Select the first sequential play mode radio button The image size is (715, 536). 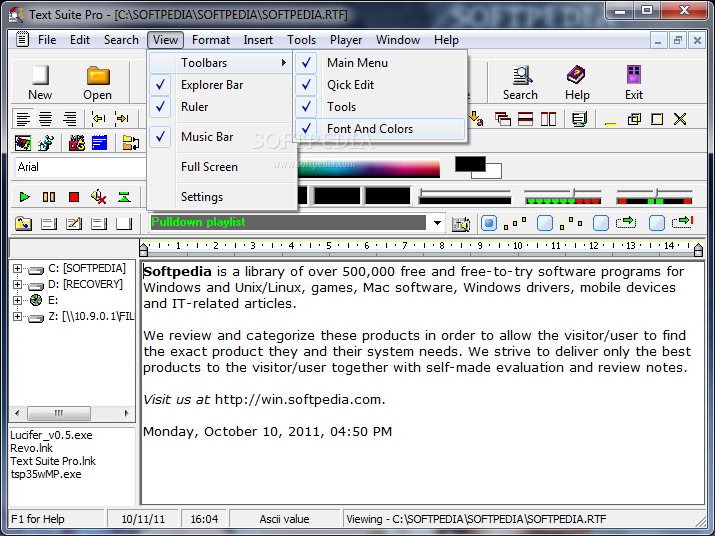coord(489,224)
